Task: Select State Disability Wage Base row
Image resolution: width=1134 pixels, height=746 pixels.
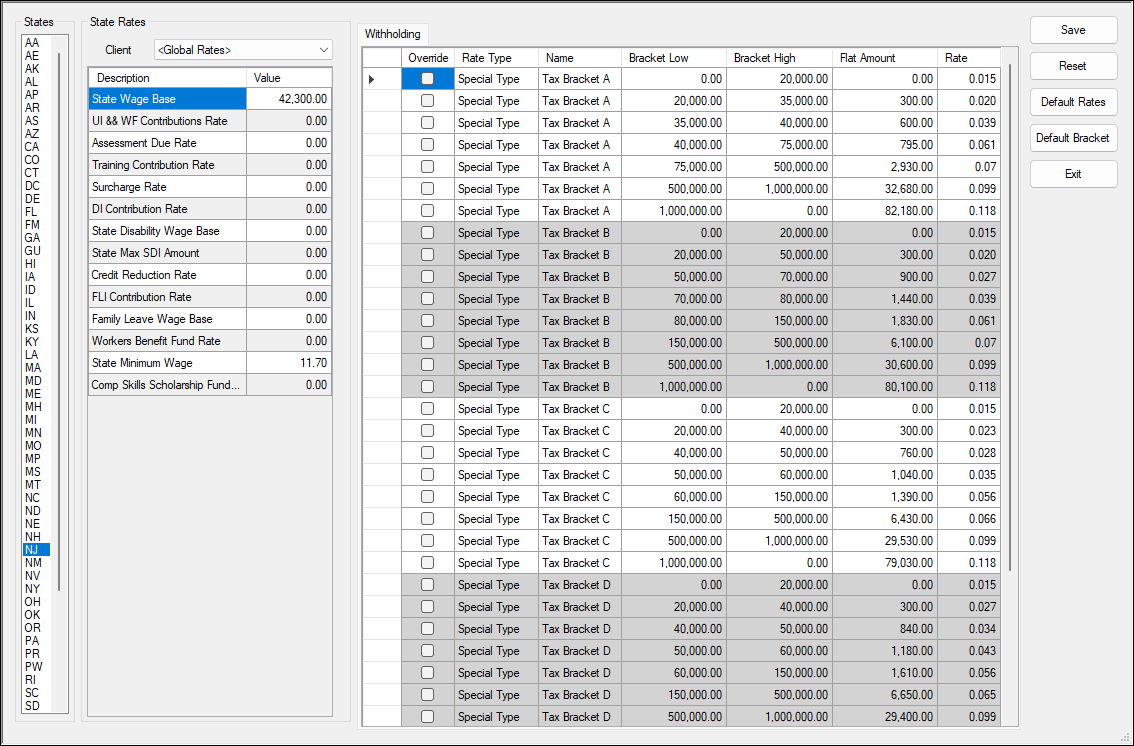Action: [210, 231]
